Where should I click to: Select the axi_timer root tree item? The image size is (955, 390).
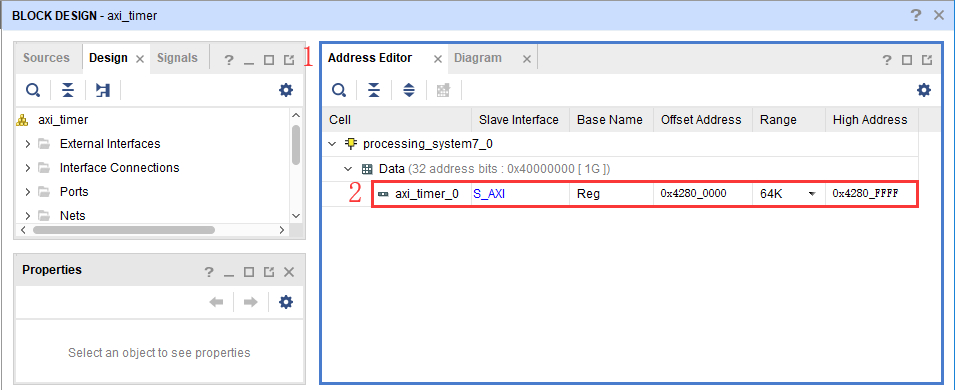coord(63,120)
